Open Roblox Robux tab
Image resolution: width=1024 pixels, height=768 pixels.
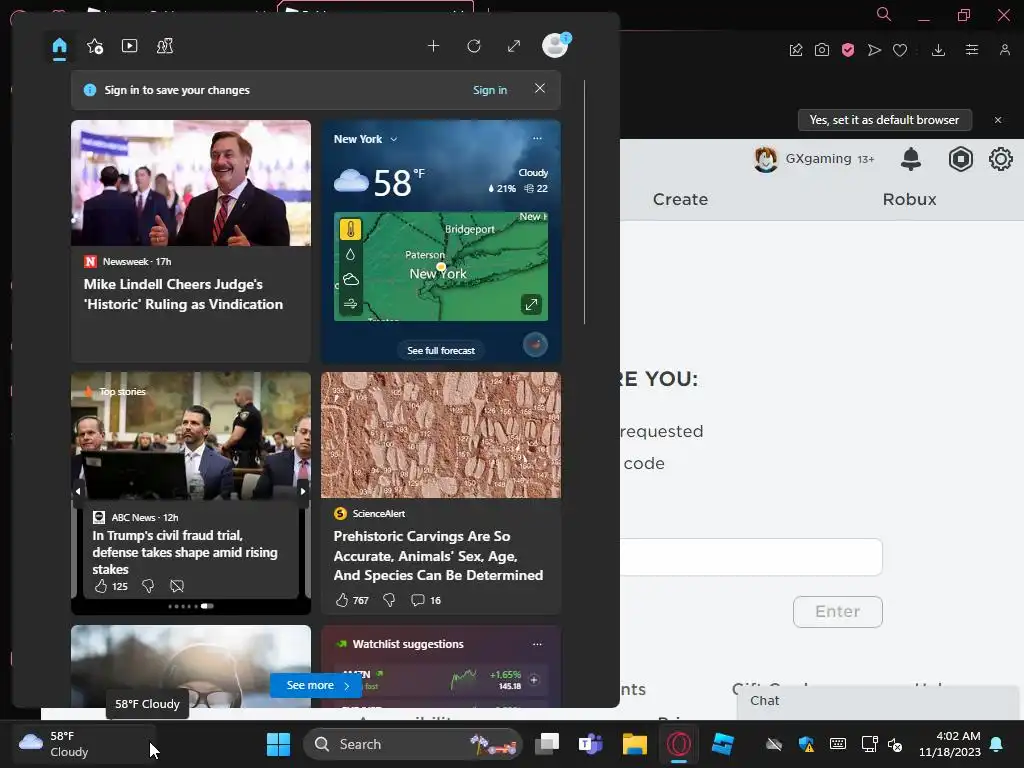[x=909, y=199]
